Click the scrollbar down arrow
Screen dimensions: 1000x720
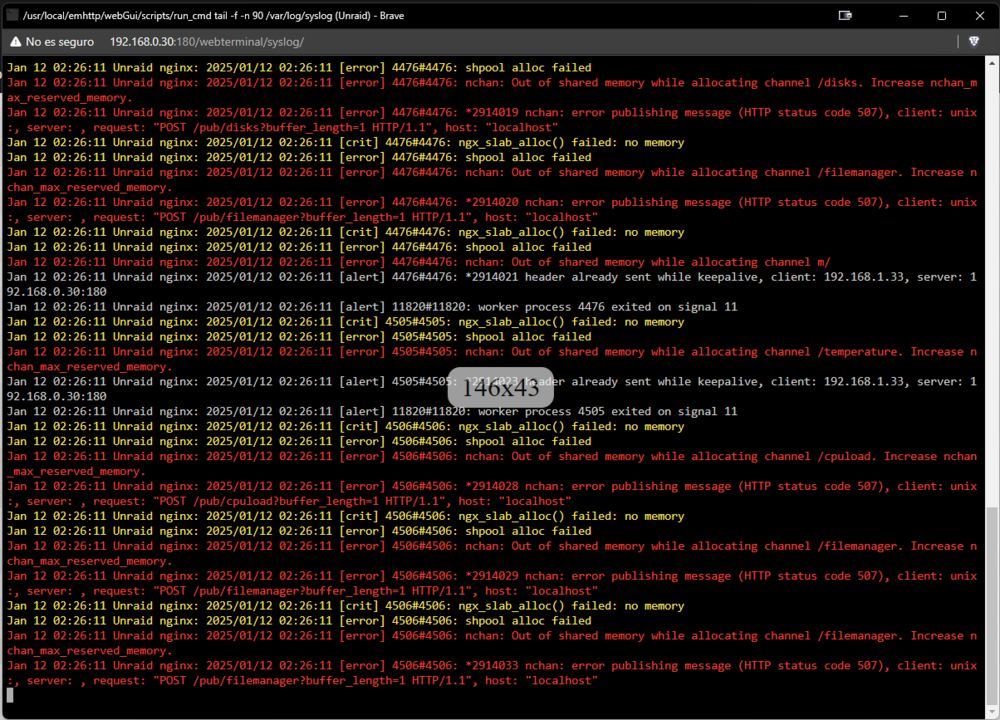click(992, 712)
